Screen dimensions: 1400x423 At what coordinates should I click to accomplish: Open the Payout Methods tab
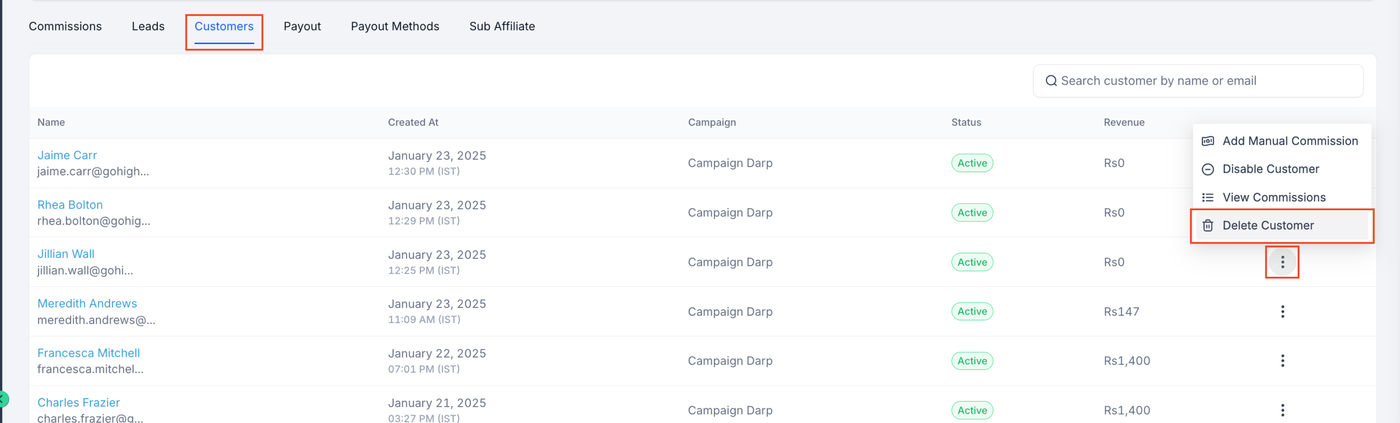click(395, 27)
